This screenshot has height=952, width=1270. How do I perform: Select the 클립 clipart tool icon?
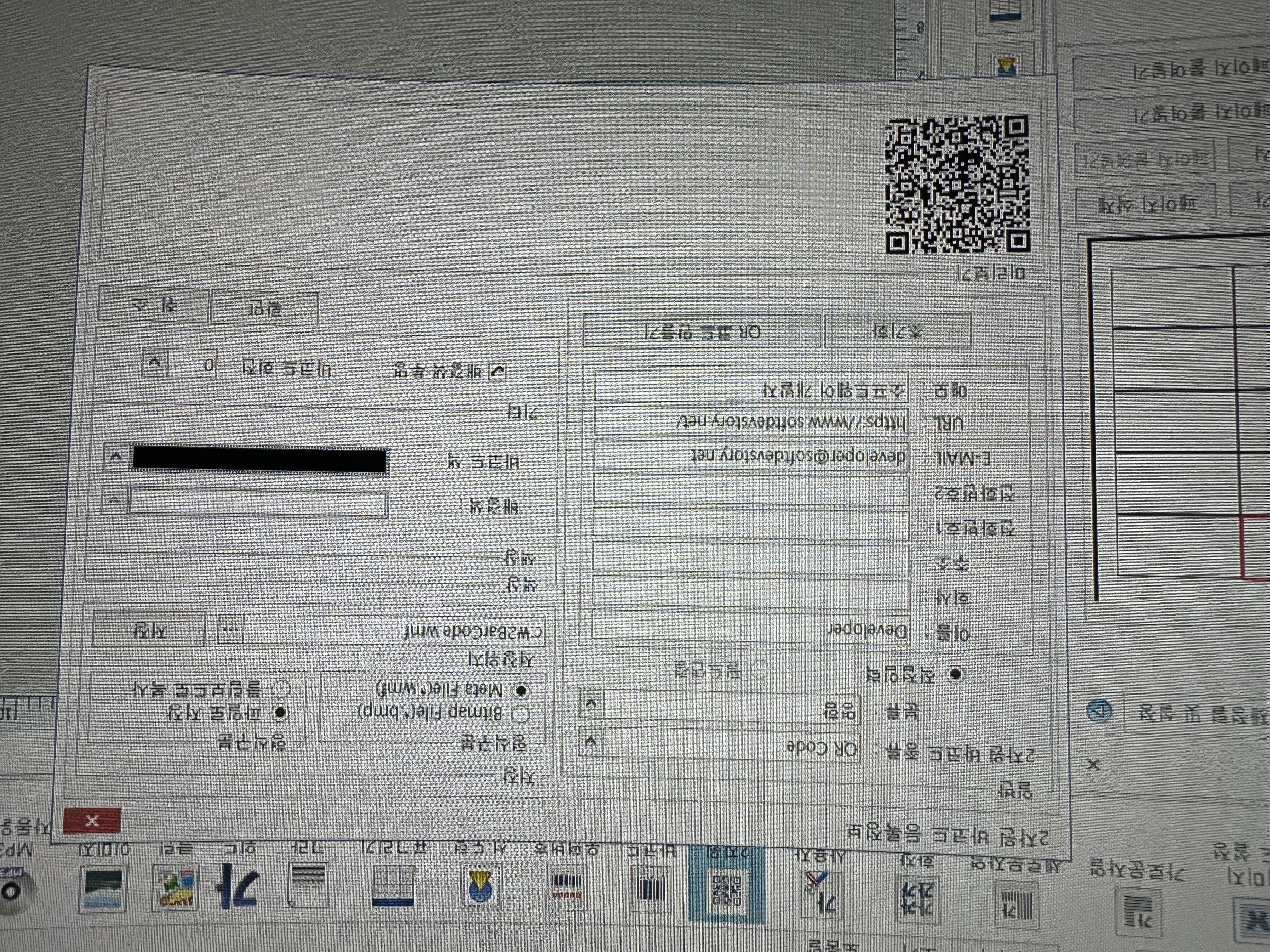tap(175, 888)
